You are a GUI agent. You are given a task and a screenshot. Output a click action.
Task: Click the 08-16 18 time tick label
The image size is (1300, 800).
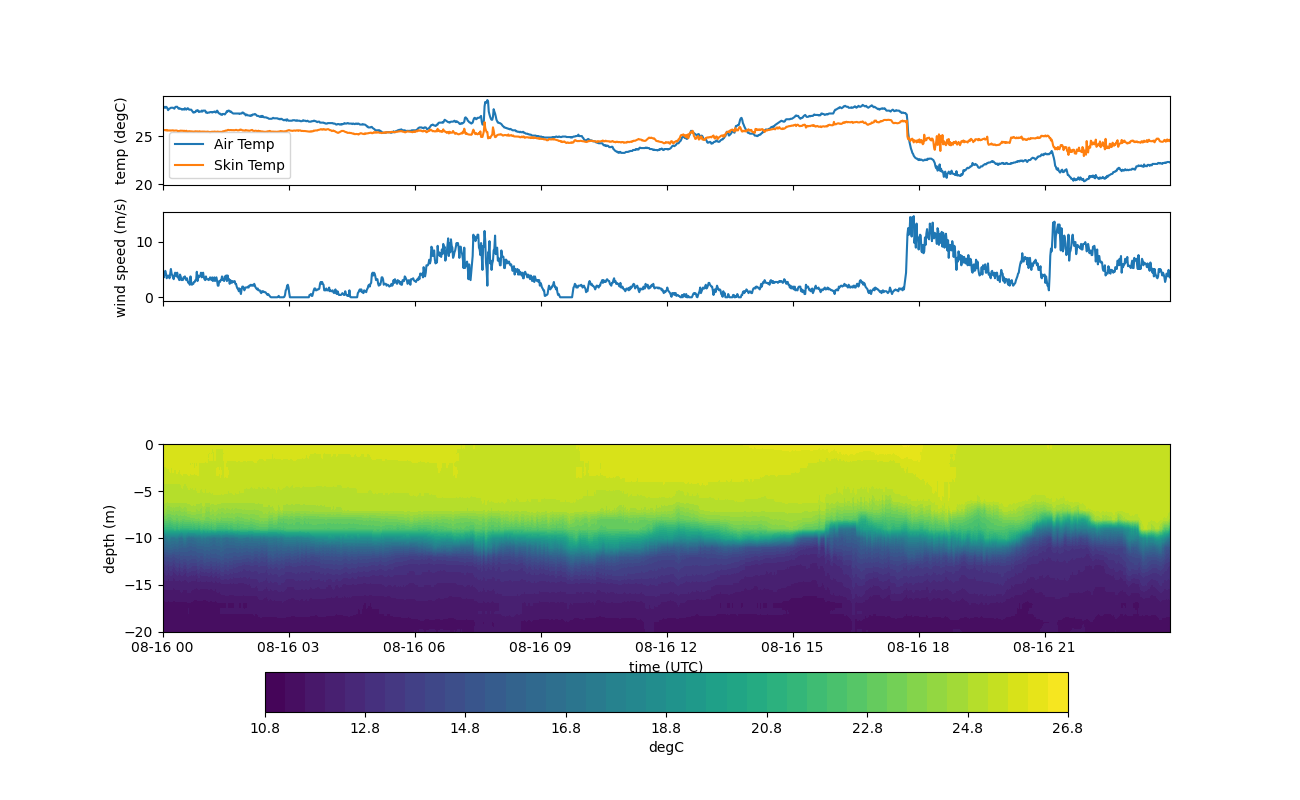919,647
